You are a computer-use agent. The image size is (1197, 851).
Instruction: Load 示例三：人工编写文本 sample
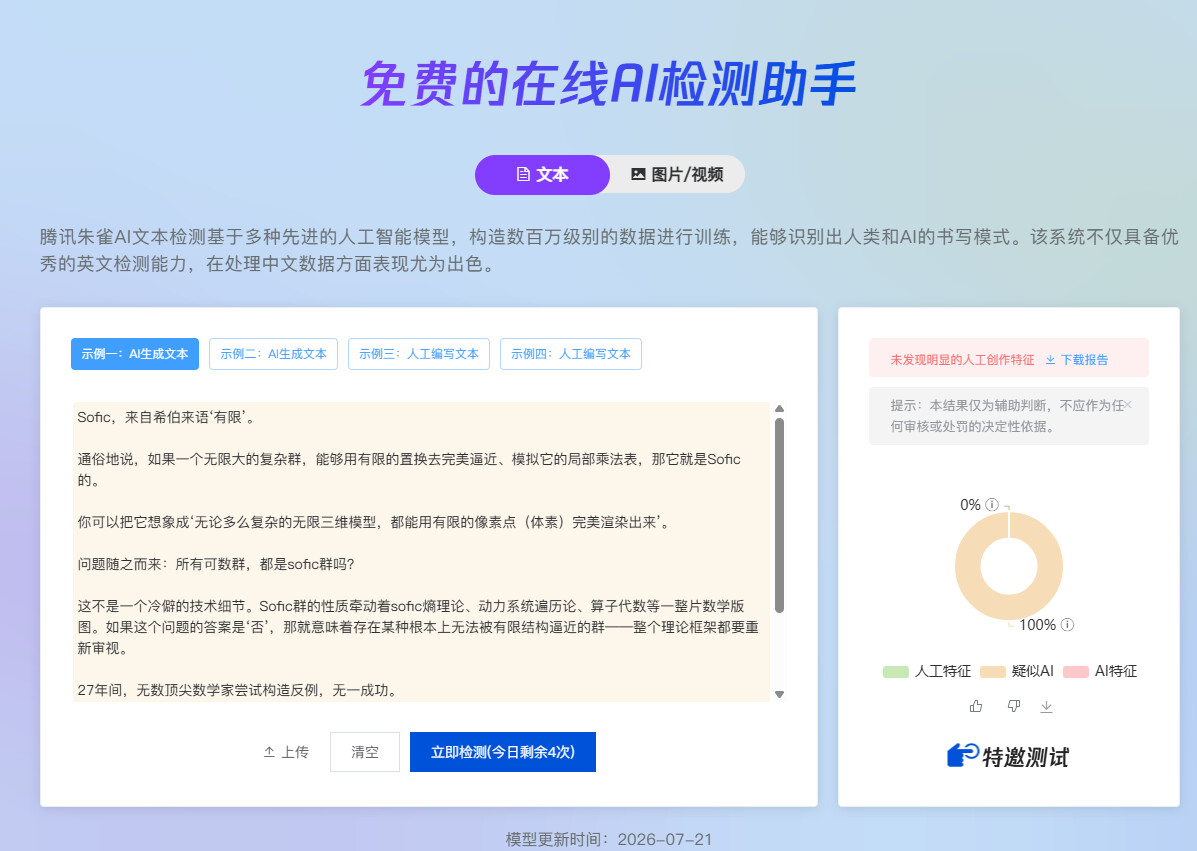click(x=418, y=354)
